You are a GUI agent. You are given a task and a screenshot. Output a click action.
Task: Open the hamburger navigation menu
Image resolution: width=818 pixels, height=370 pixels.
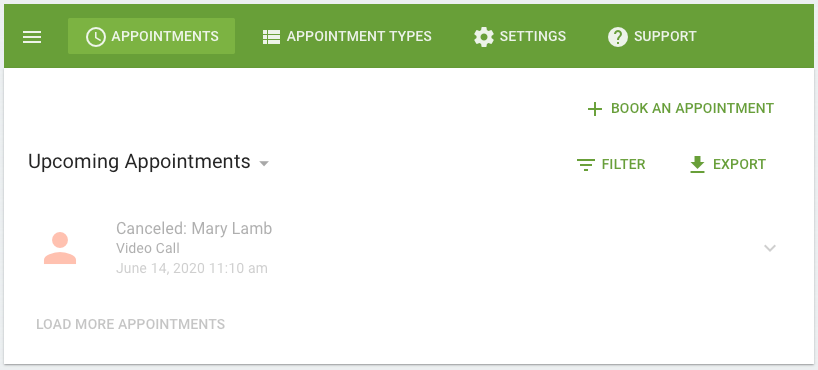(x=32, y=37)
